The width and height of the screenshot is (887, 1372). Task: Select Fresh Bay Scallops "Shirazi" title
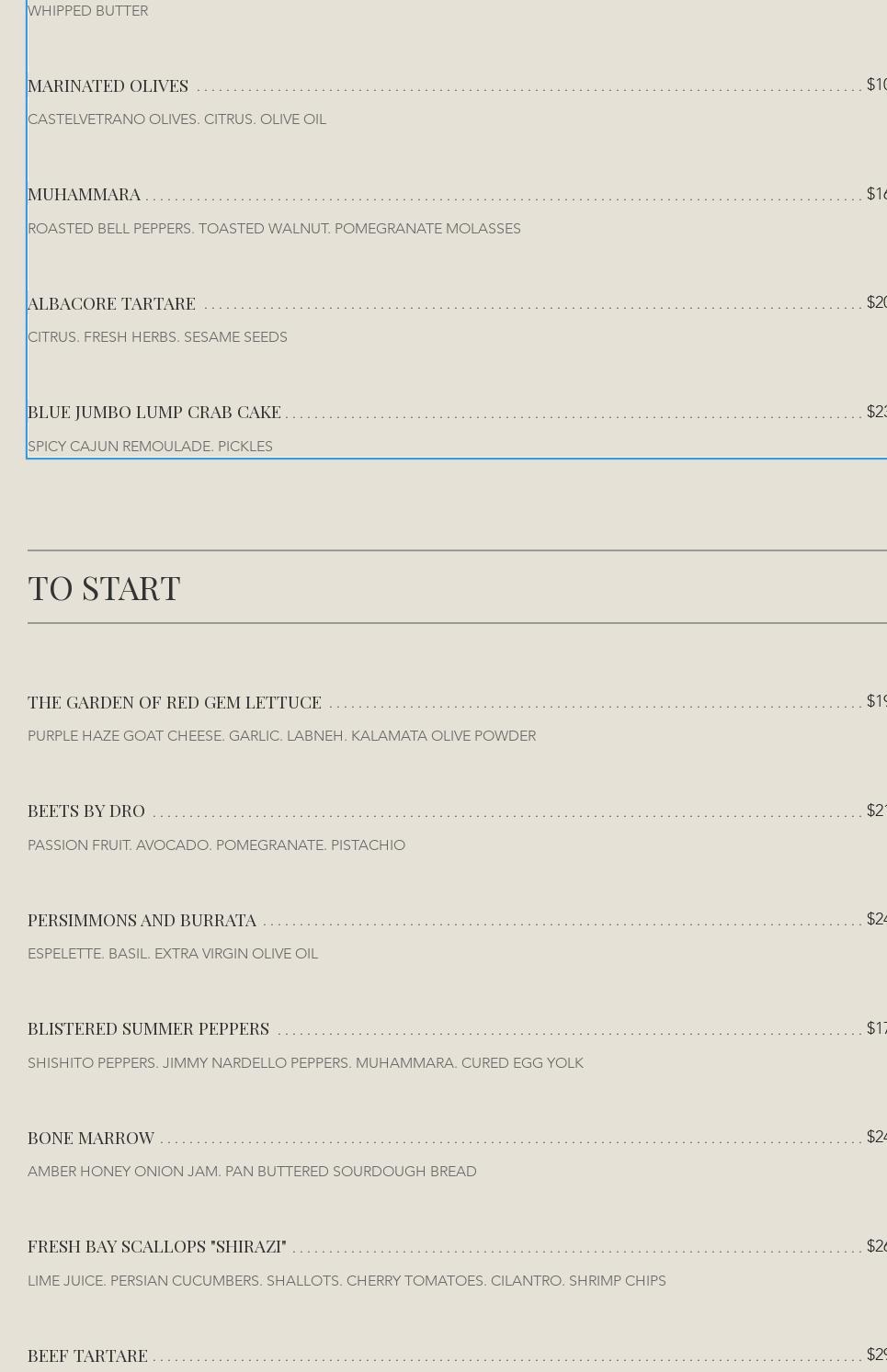pos(156,1247)
